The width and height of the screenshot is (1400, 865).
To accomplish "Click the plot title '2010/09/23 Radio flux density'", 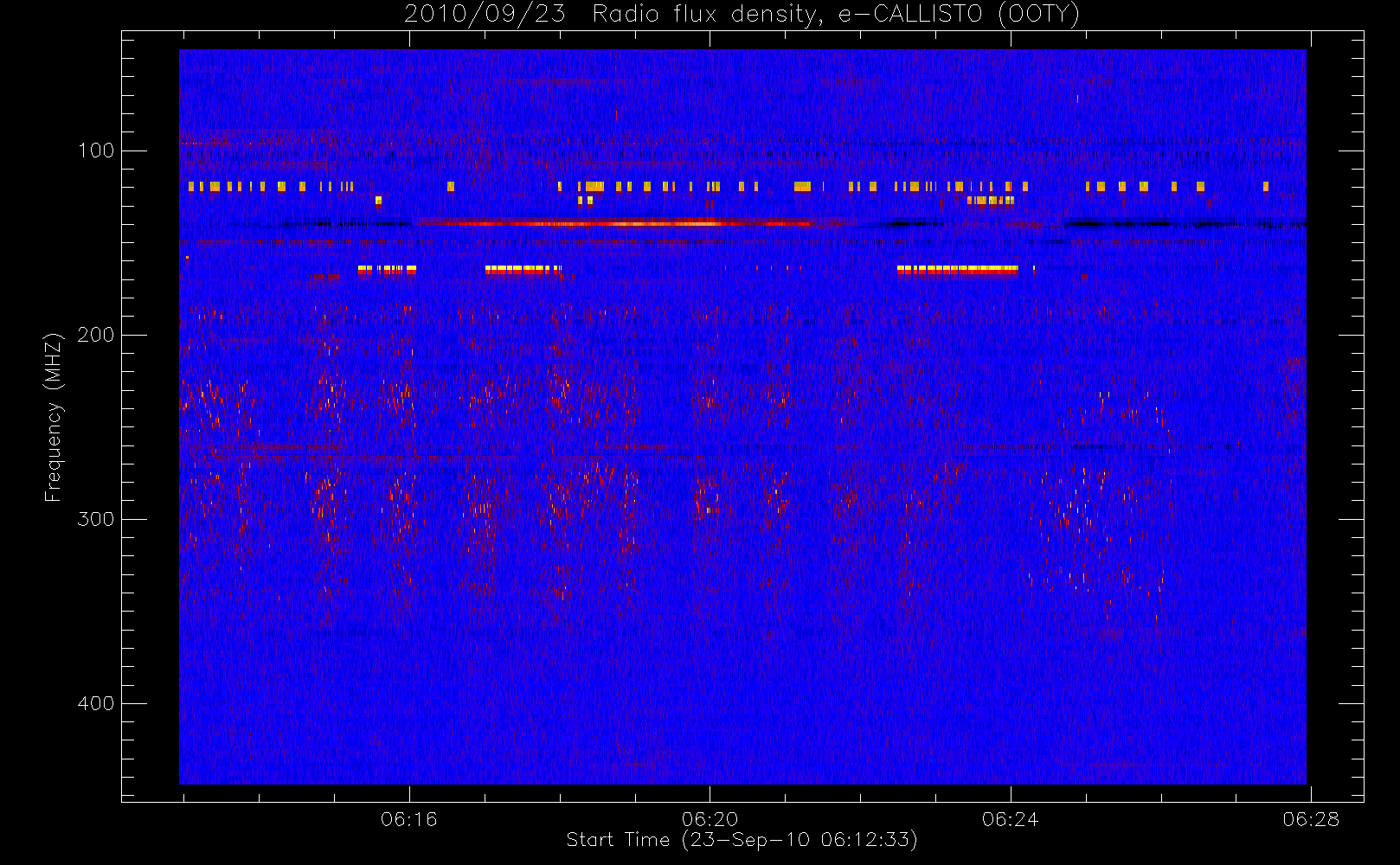I will coord(742,15).
